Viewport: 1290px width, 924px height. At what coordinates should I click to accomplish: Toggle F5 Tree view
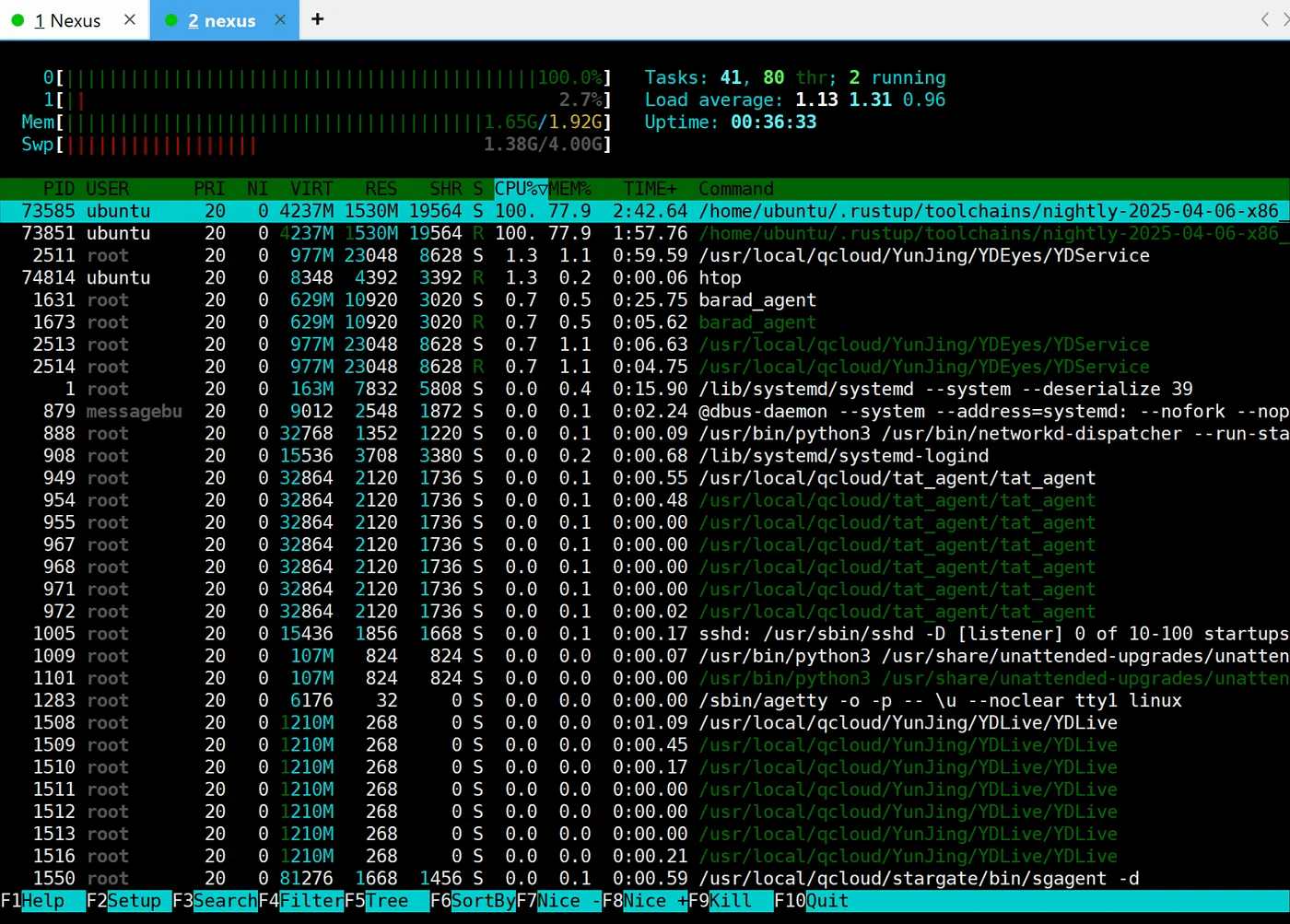coord(387,901)
